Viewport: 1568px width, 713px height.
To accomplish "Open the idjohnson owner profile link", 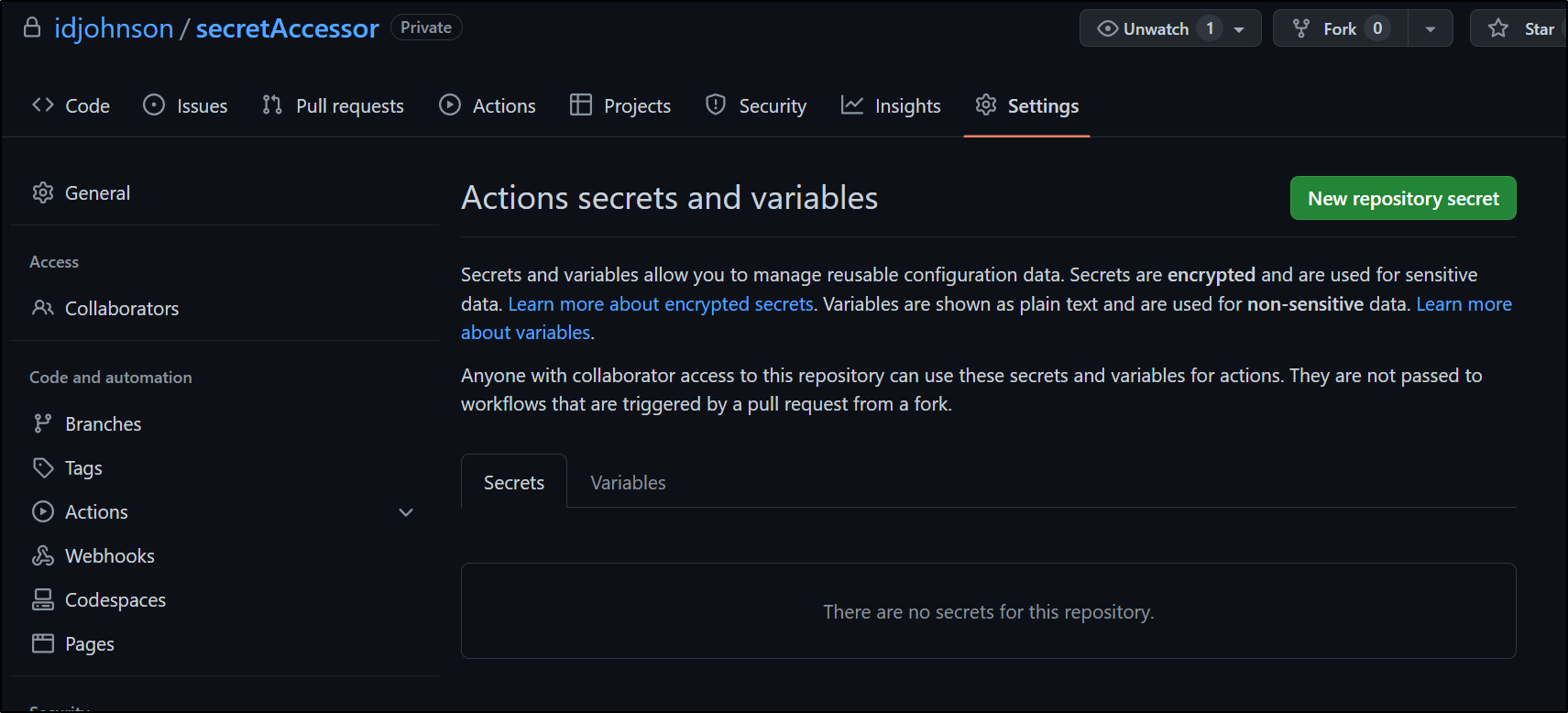I will [114, 28].
